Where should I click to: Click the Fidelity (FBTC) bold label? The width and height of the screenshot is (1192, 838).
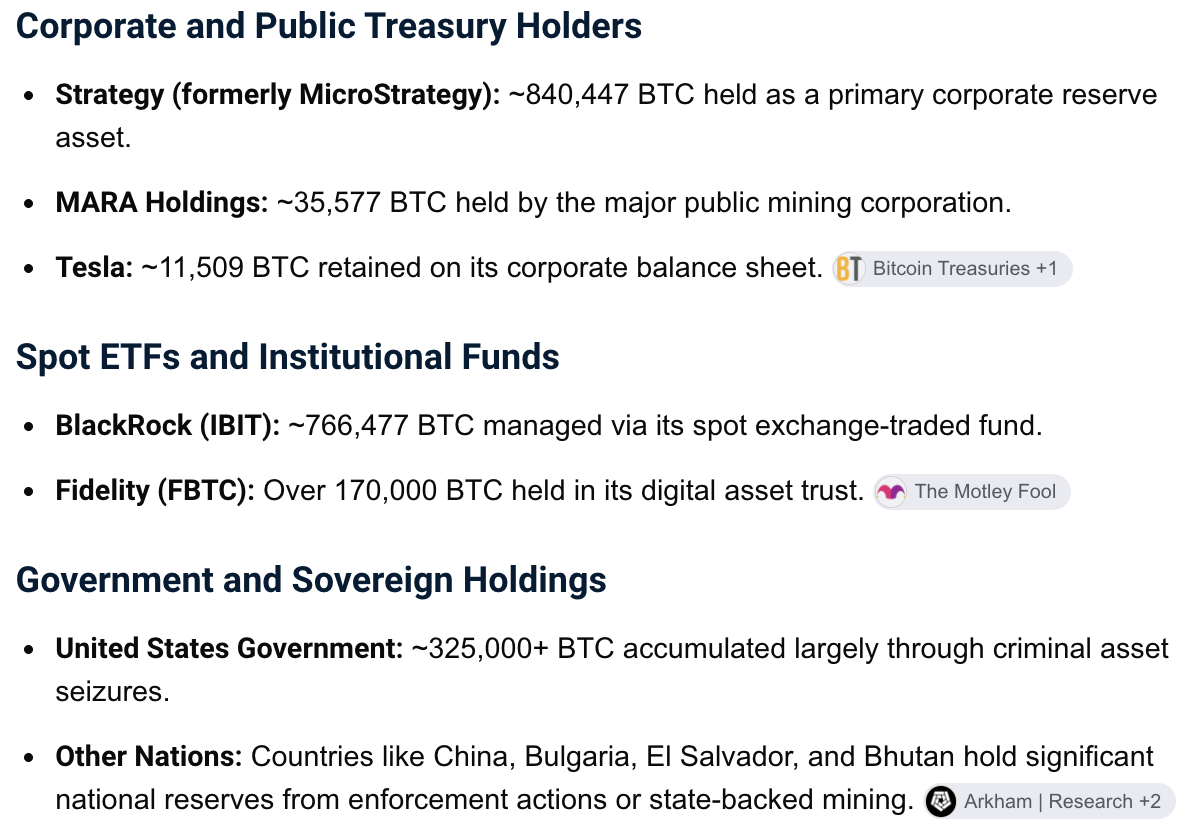click(x=155, y=490)
